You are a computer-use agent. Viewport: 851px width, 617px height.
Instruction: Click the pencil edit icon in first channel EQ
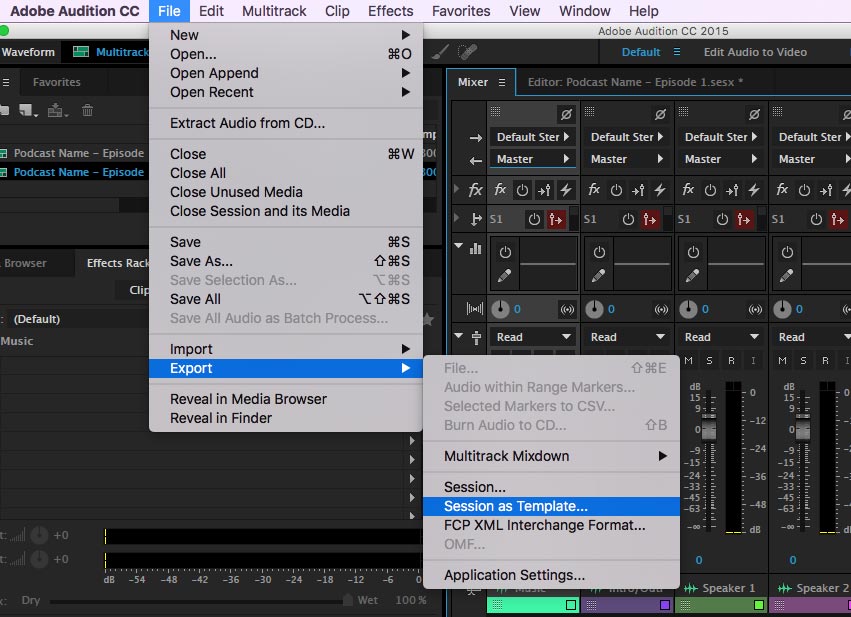click(505, 275)
